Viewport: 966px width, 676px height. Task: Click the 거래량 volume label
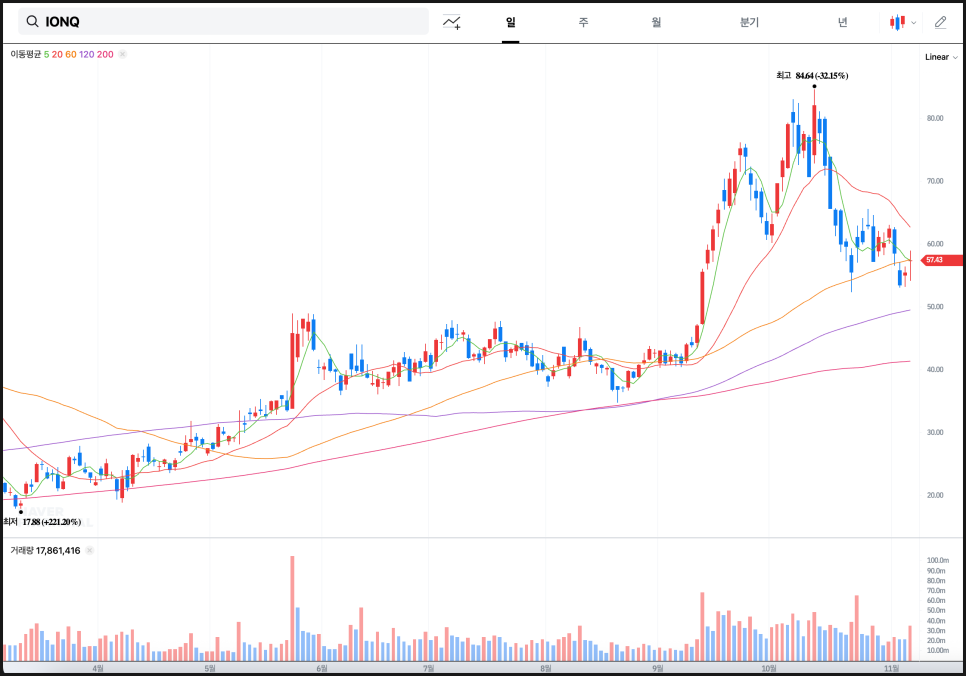click(23, 551)
